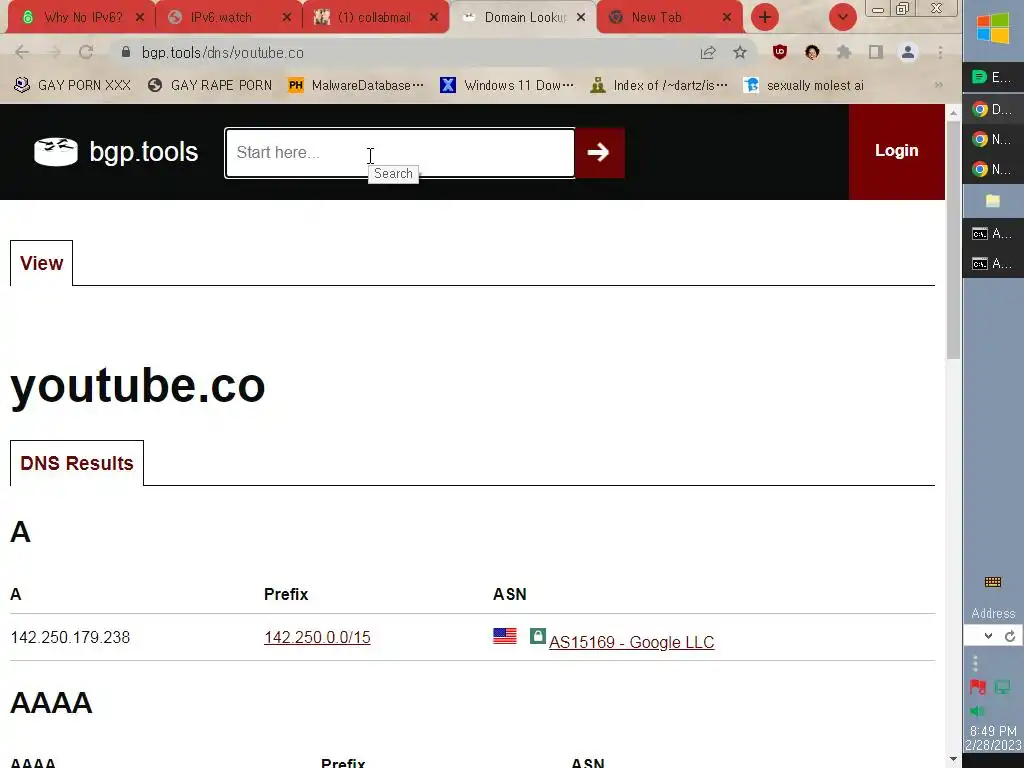
Task: Open the 'Index of /~dartz' bookmark
Action: [658, 85]
